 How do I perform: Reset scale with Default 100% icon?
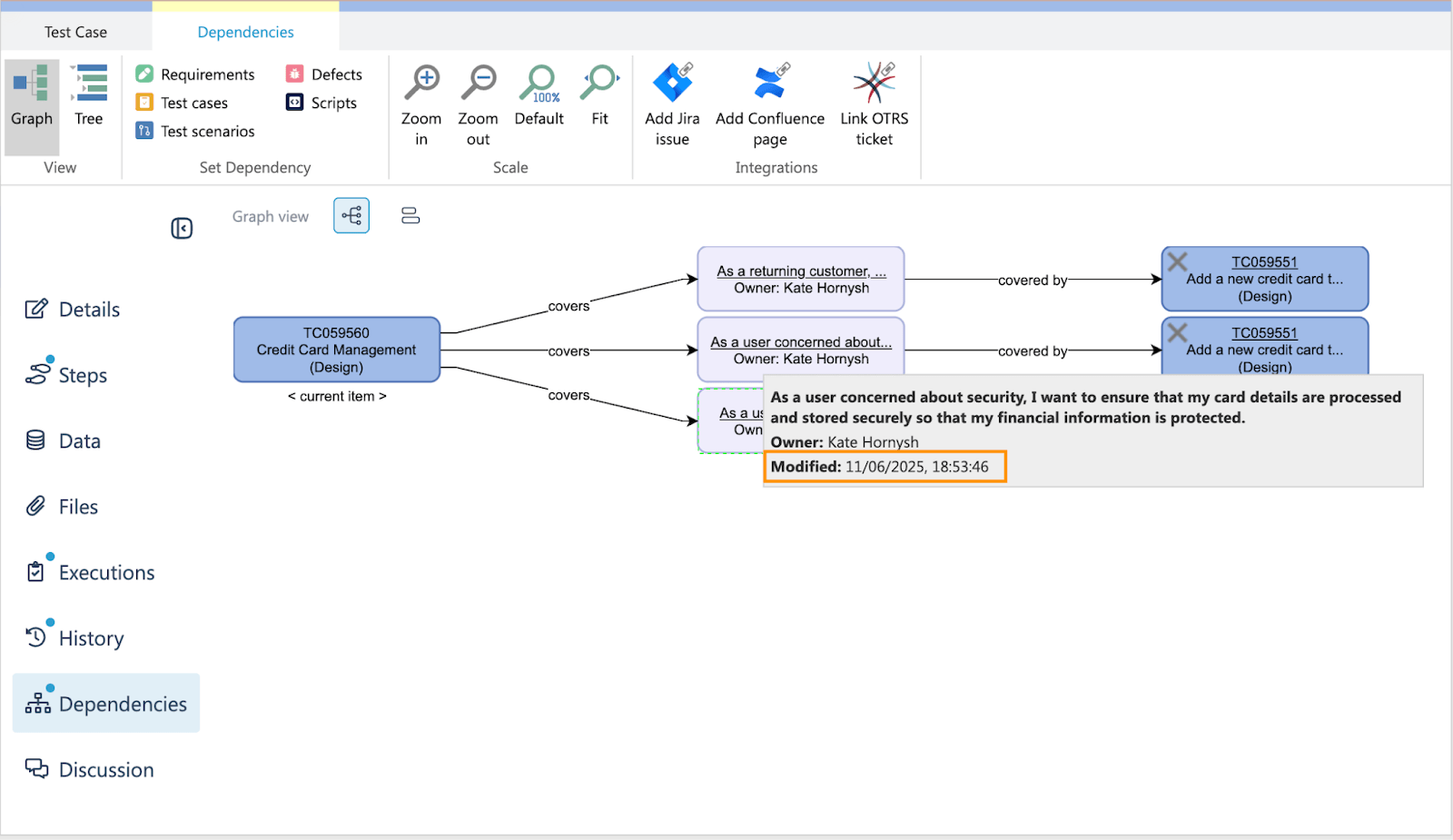point(539,84)
